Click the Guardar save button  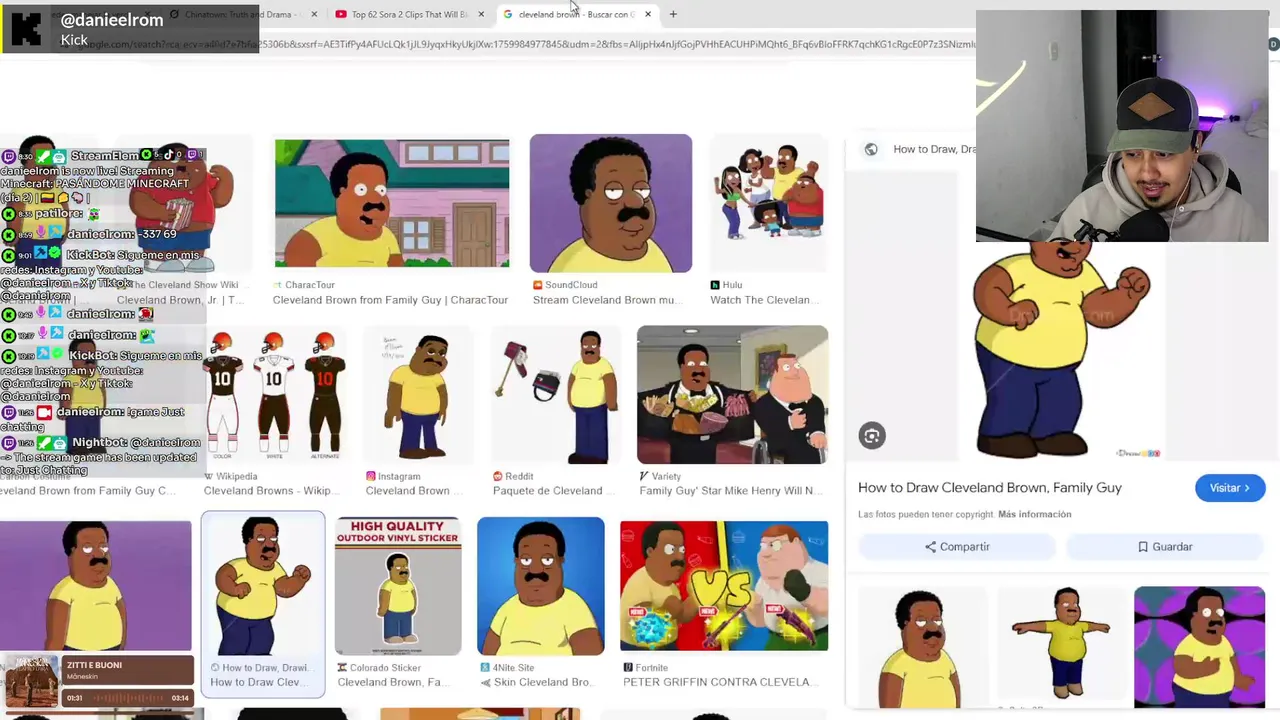point(1165,547)
